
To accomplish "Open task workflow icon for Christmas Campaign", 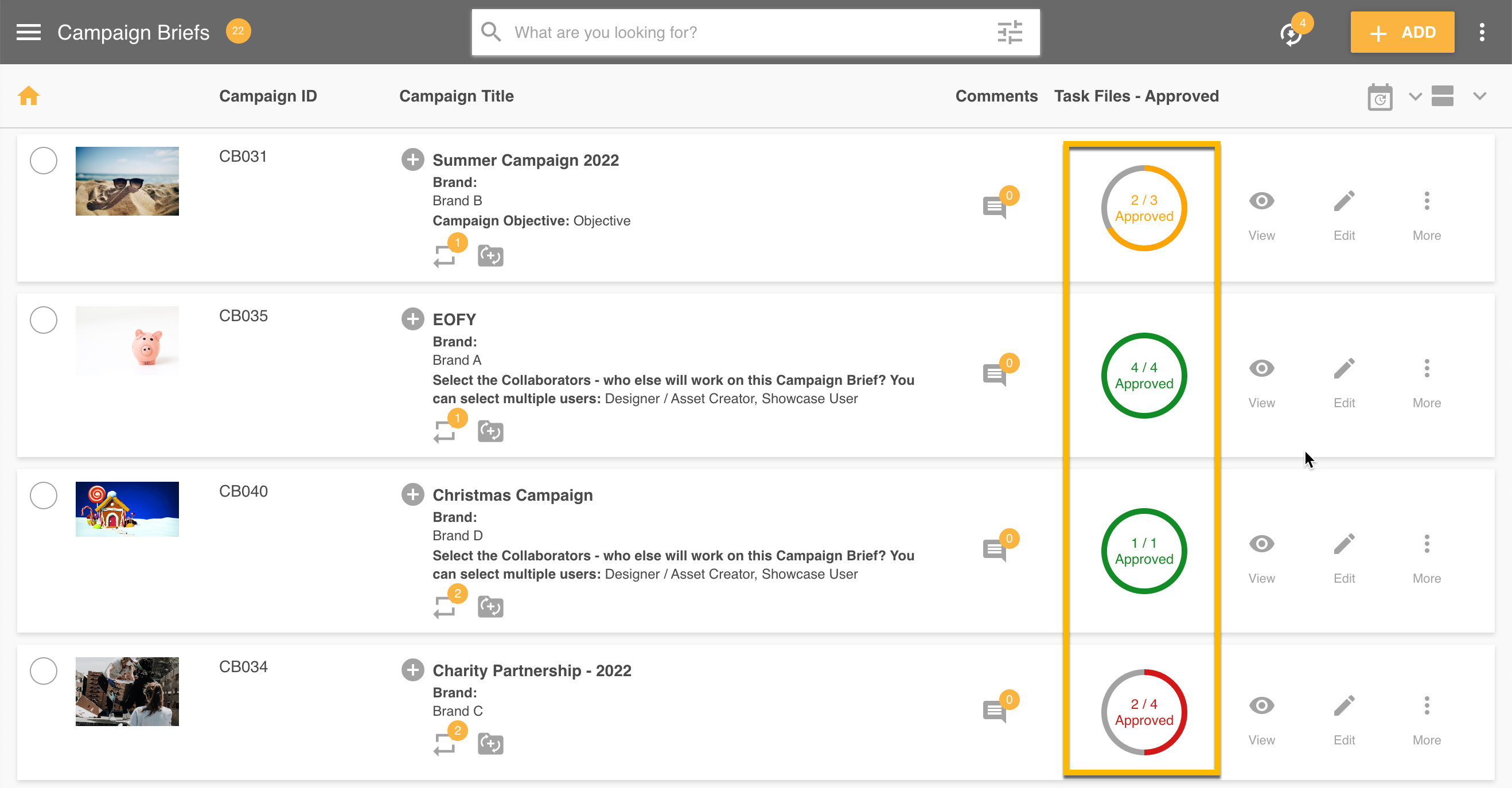I will click(445, 607).
